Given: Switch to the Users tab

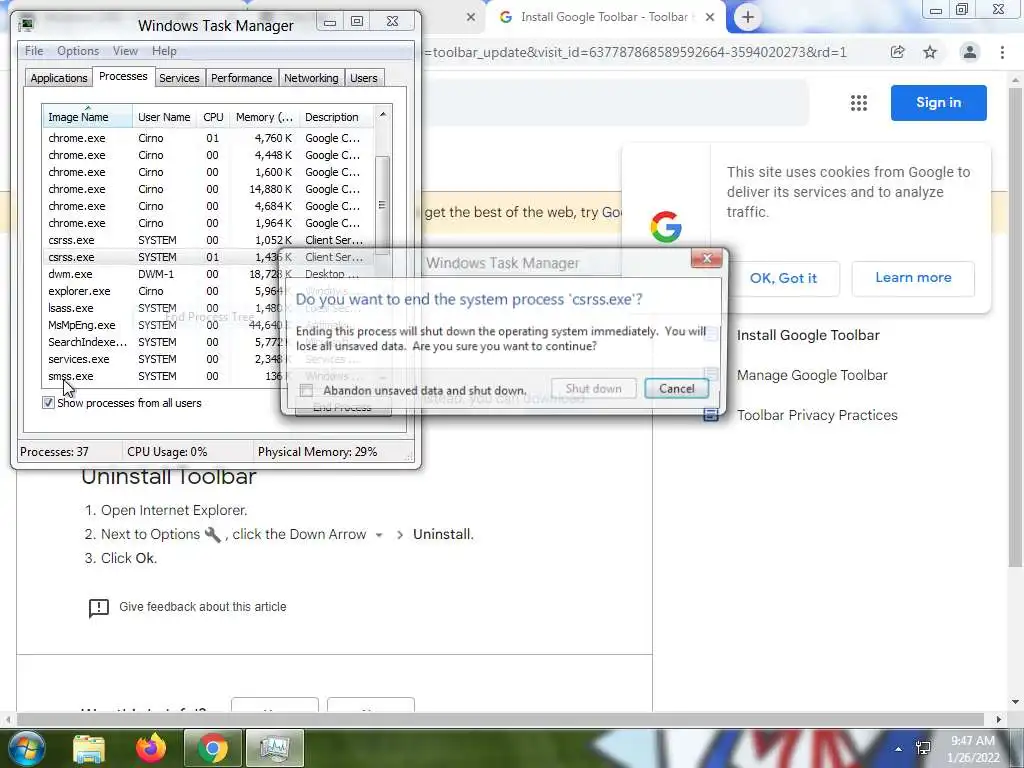Looking at the screenshot, I should coord(364,78).
